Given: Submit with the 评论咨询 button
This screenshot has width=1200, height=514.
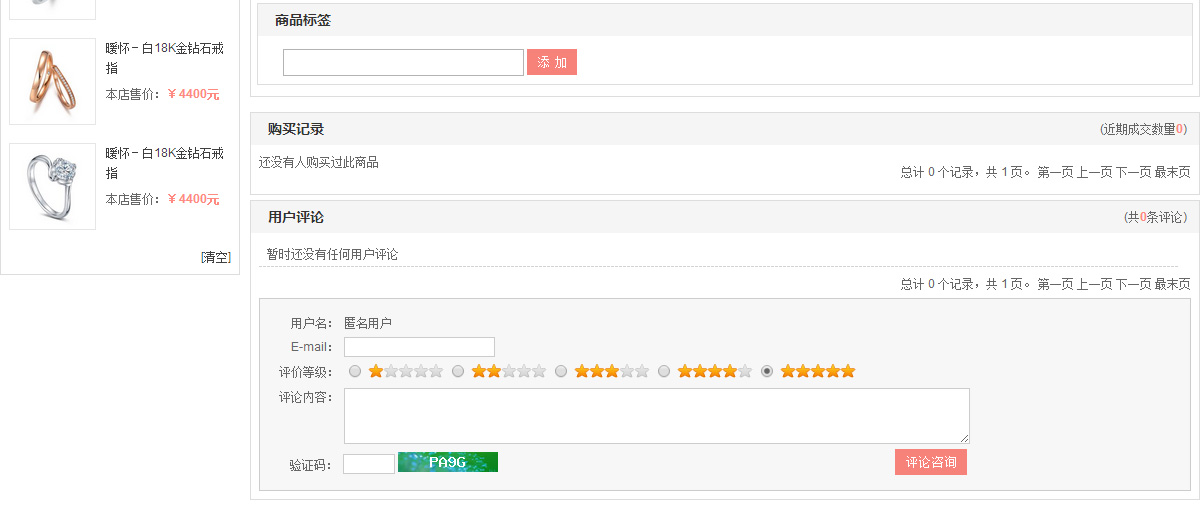Looking at the screenshot, I should point(931,462).
